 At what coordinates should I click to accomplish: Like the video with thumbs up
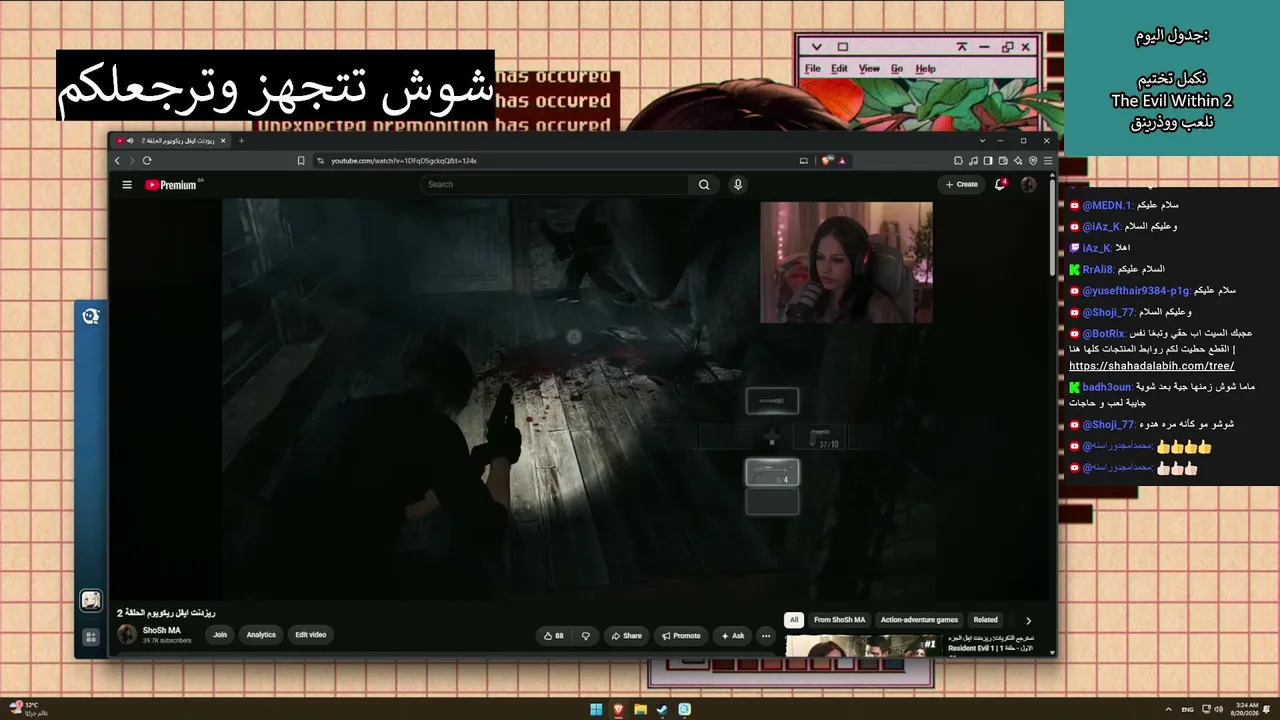(x=554, y=635)
